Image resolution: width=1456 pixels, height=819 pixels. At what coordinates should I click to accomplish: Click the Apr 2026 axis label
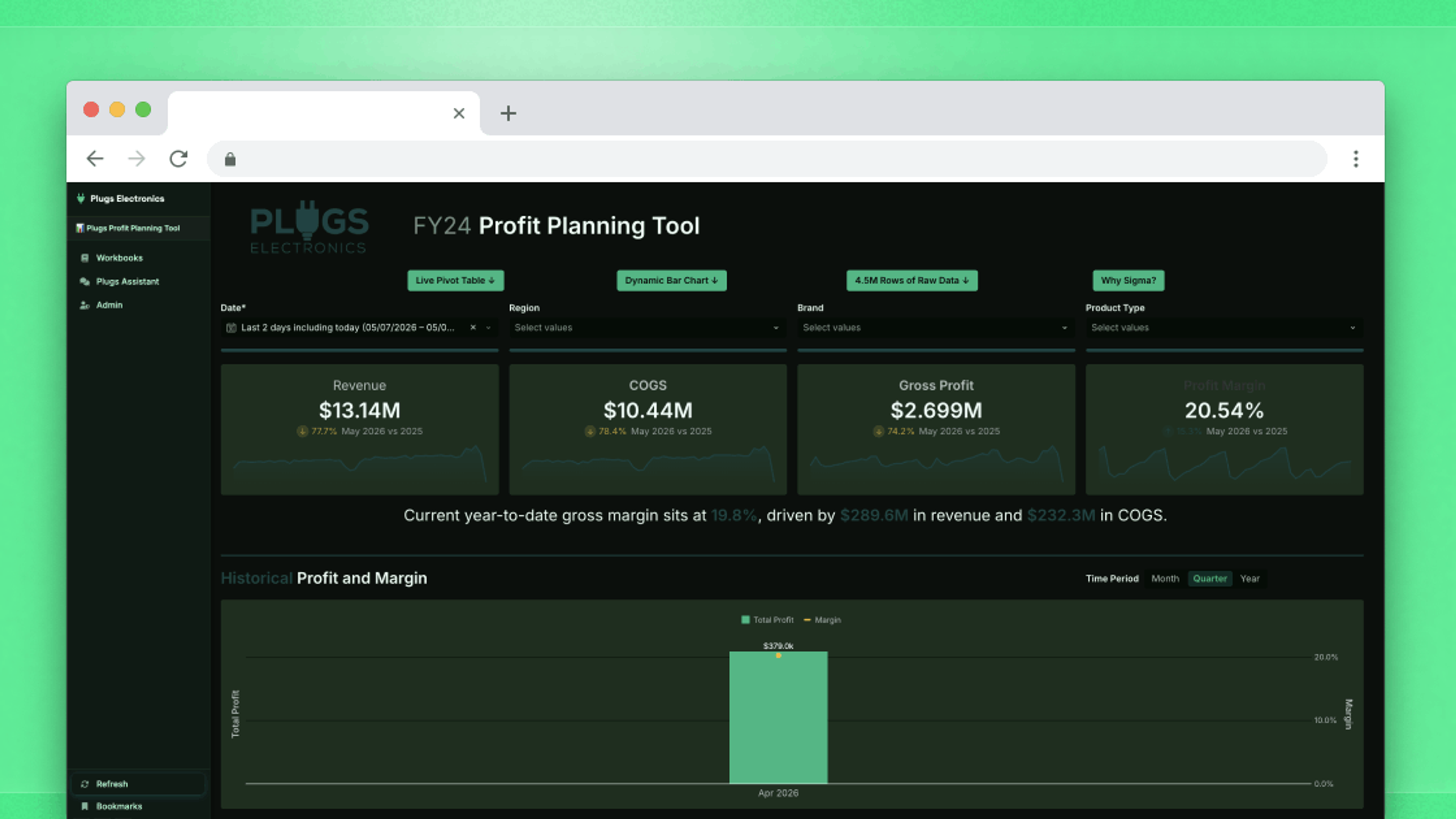click(778, 793)
